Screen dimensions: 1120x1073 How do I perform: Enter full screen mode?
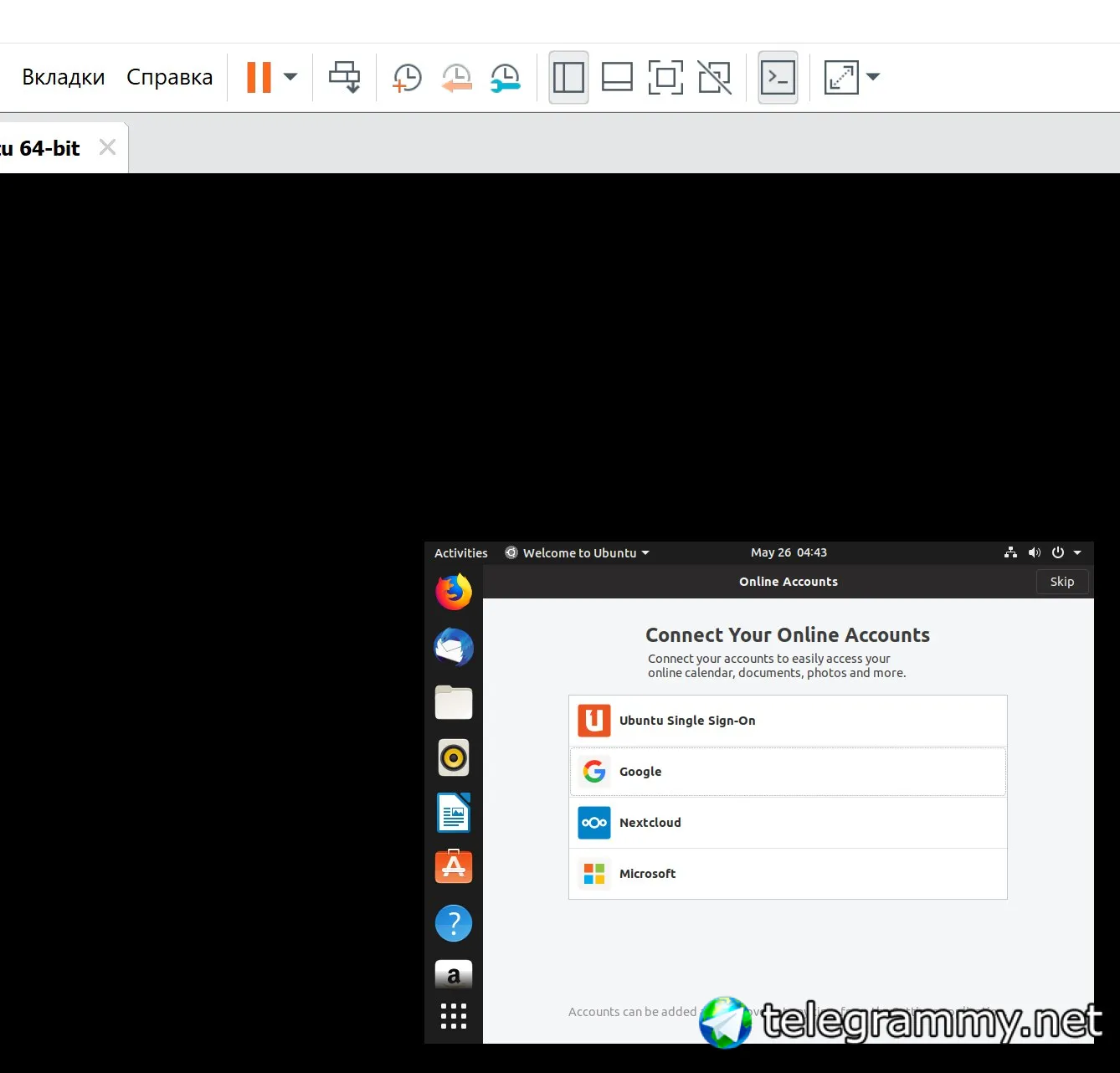665,77
